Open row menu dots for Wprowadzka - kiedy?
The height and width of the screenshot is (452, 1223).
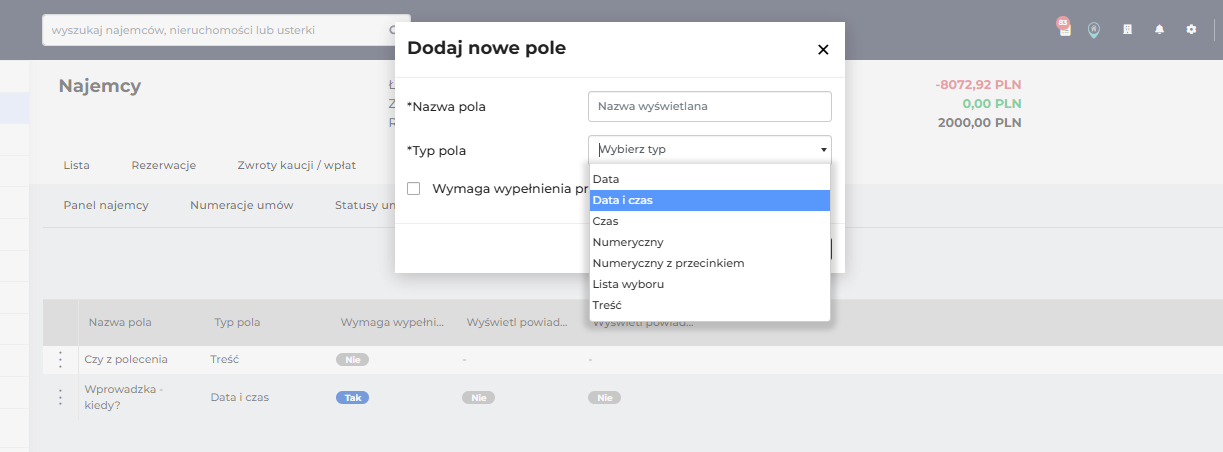coord(60,397)
